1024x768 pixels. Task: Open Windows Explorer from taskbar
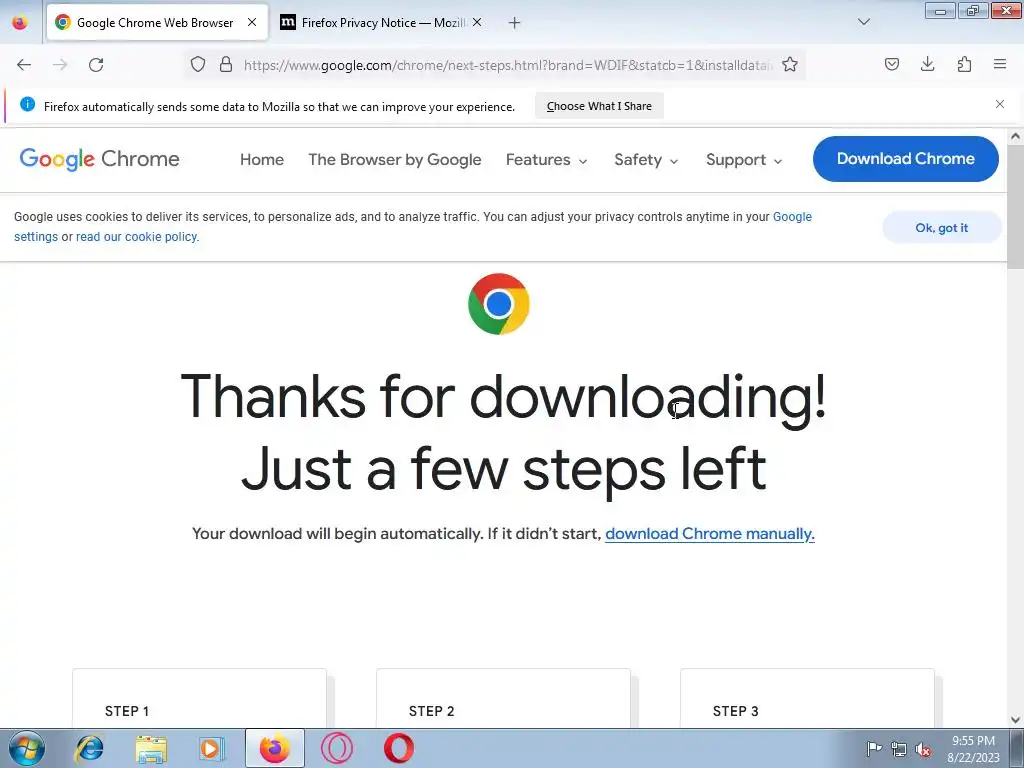click(151, 748)
